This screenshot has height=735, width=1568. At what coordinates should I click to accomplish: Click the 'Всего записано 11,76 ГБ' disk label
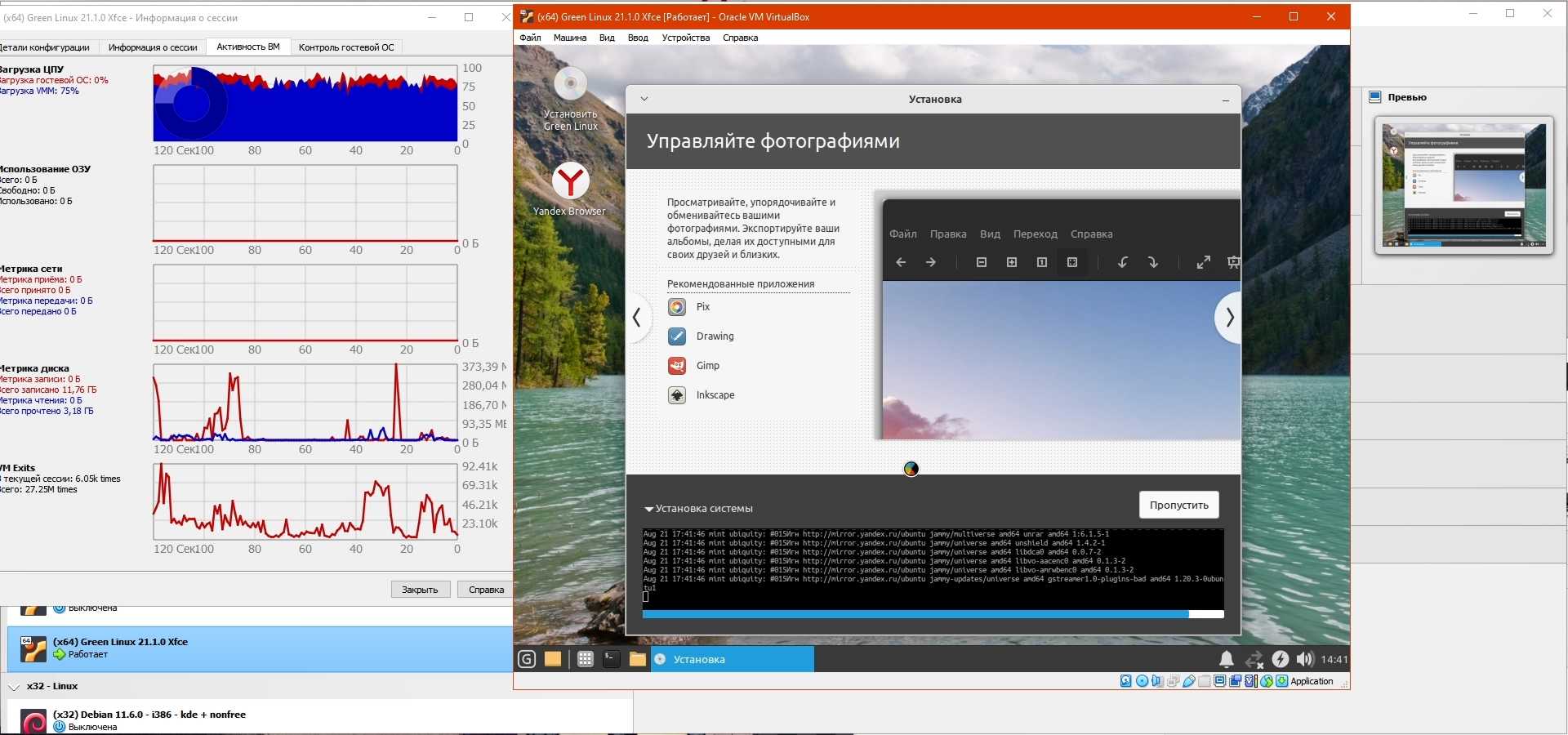48,390
